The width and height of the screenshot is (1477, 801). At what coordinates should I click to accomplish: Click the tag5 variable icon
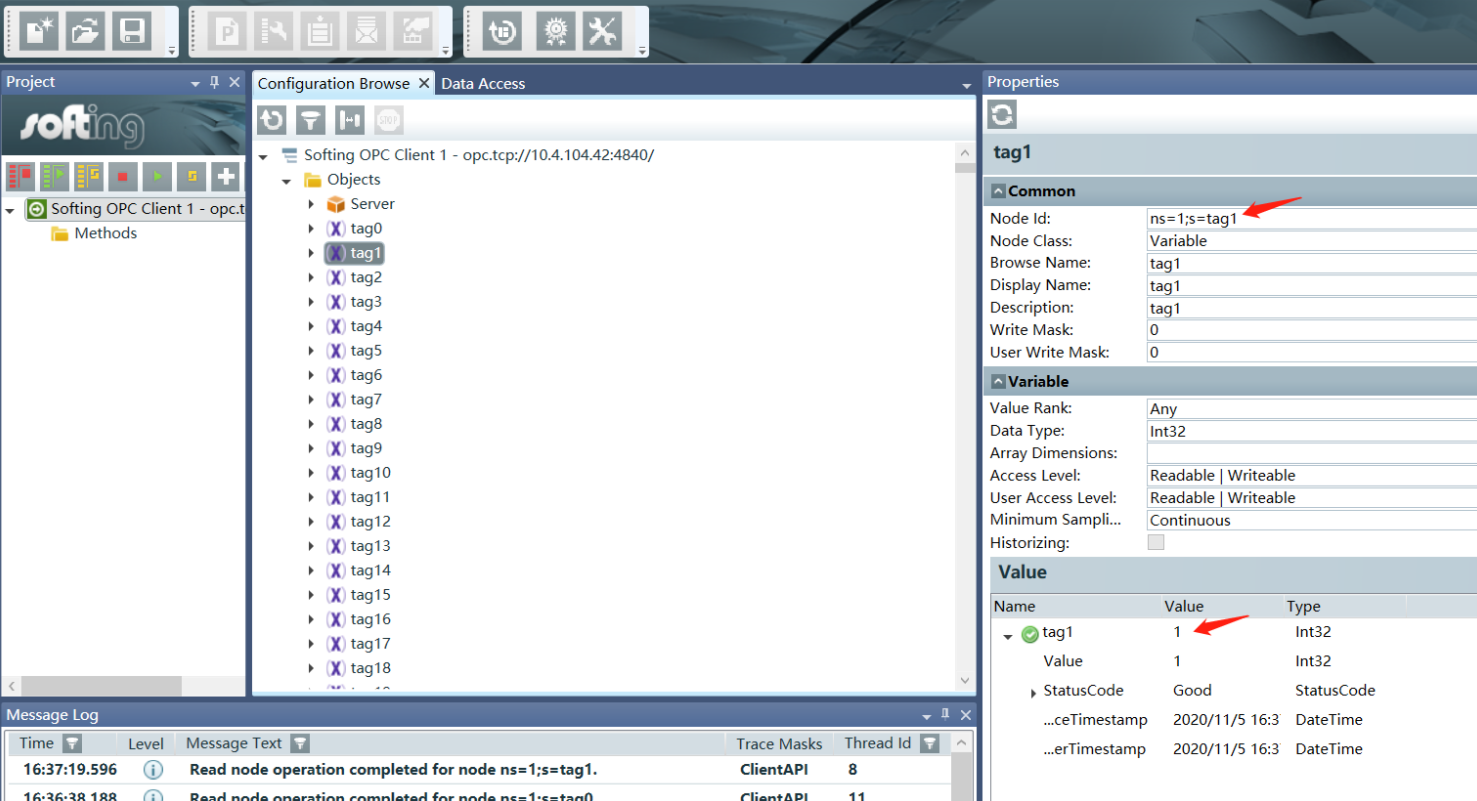(336, 351)
